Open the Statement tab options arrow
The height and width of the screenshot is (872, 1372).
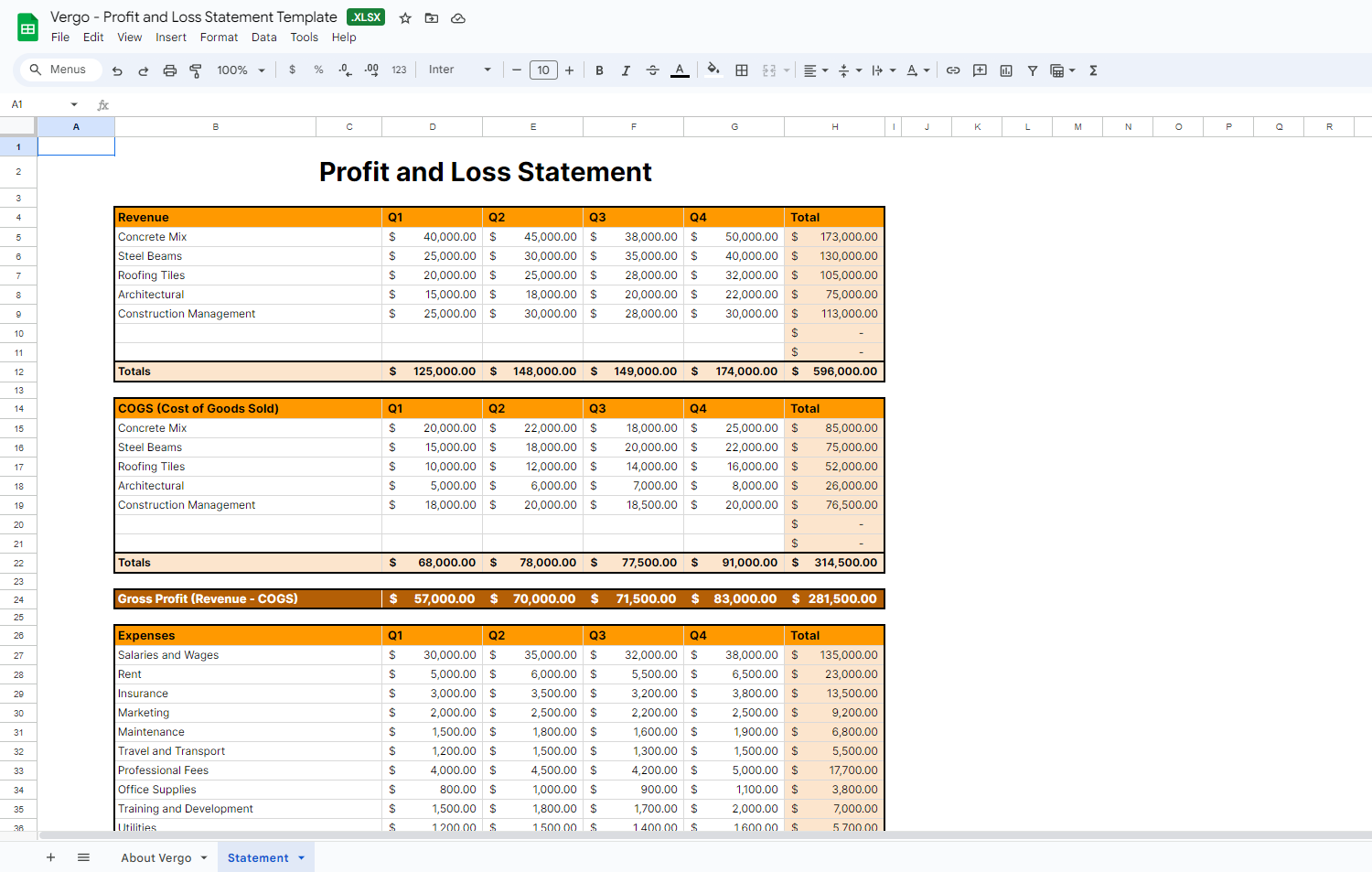tap(302, 858)
